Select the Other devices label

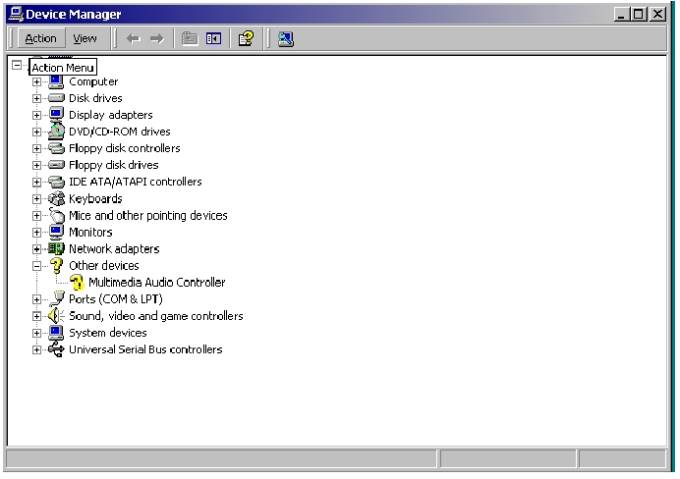tap(104, 266)
